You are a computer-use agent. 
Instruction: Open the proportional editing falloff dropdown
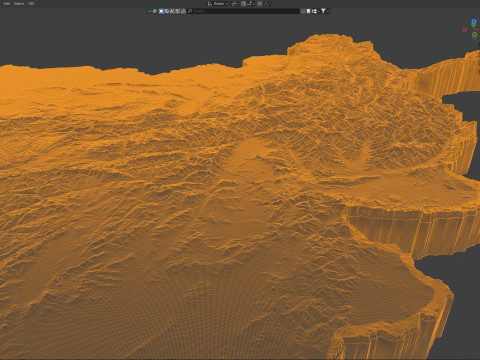pyautogui.click(x=266, y=4)
